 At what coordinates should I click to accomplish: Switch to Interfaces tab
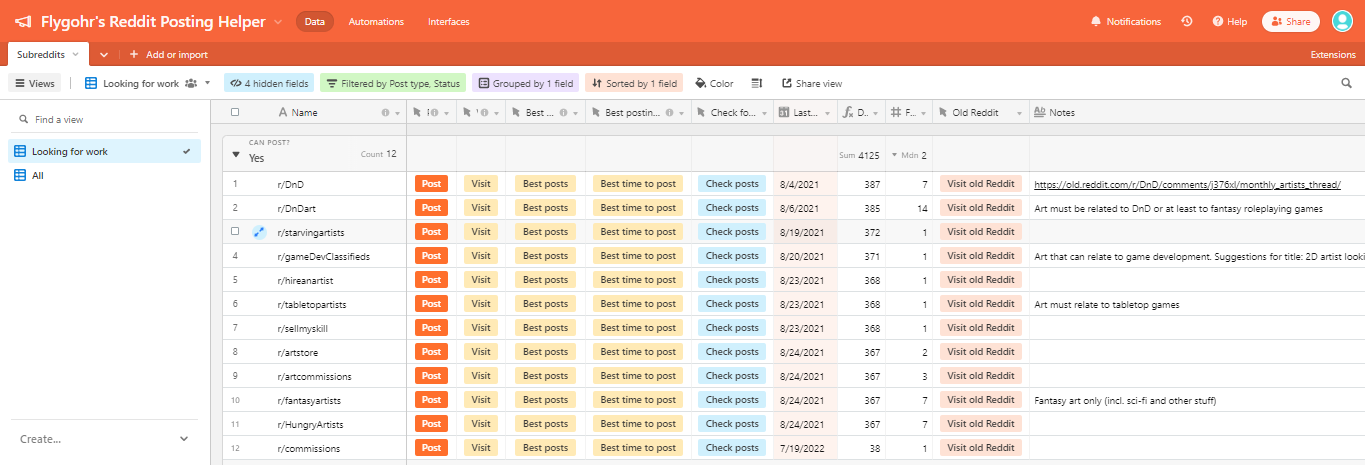click(x=449, y=21)
